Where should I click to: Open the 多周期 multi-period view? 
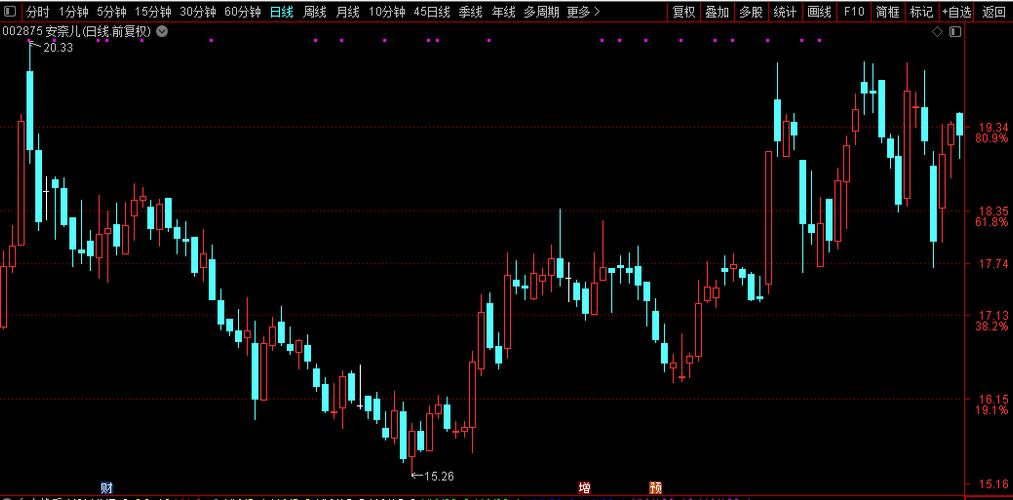click(x=541, y=12)
